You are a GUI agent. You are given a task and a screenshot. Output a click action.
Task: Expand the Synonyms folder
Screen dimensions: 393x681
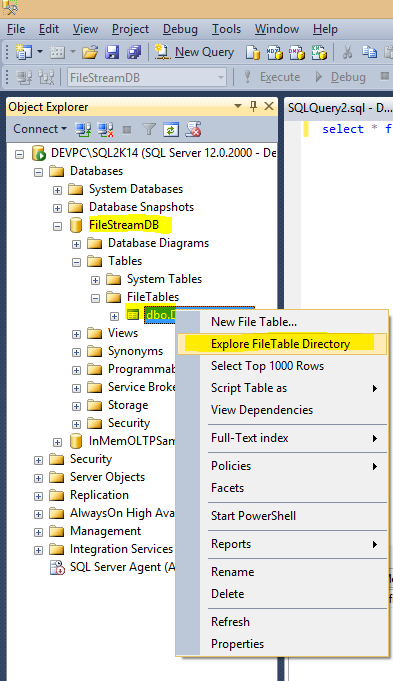(x=76, y=352)
